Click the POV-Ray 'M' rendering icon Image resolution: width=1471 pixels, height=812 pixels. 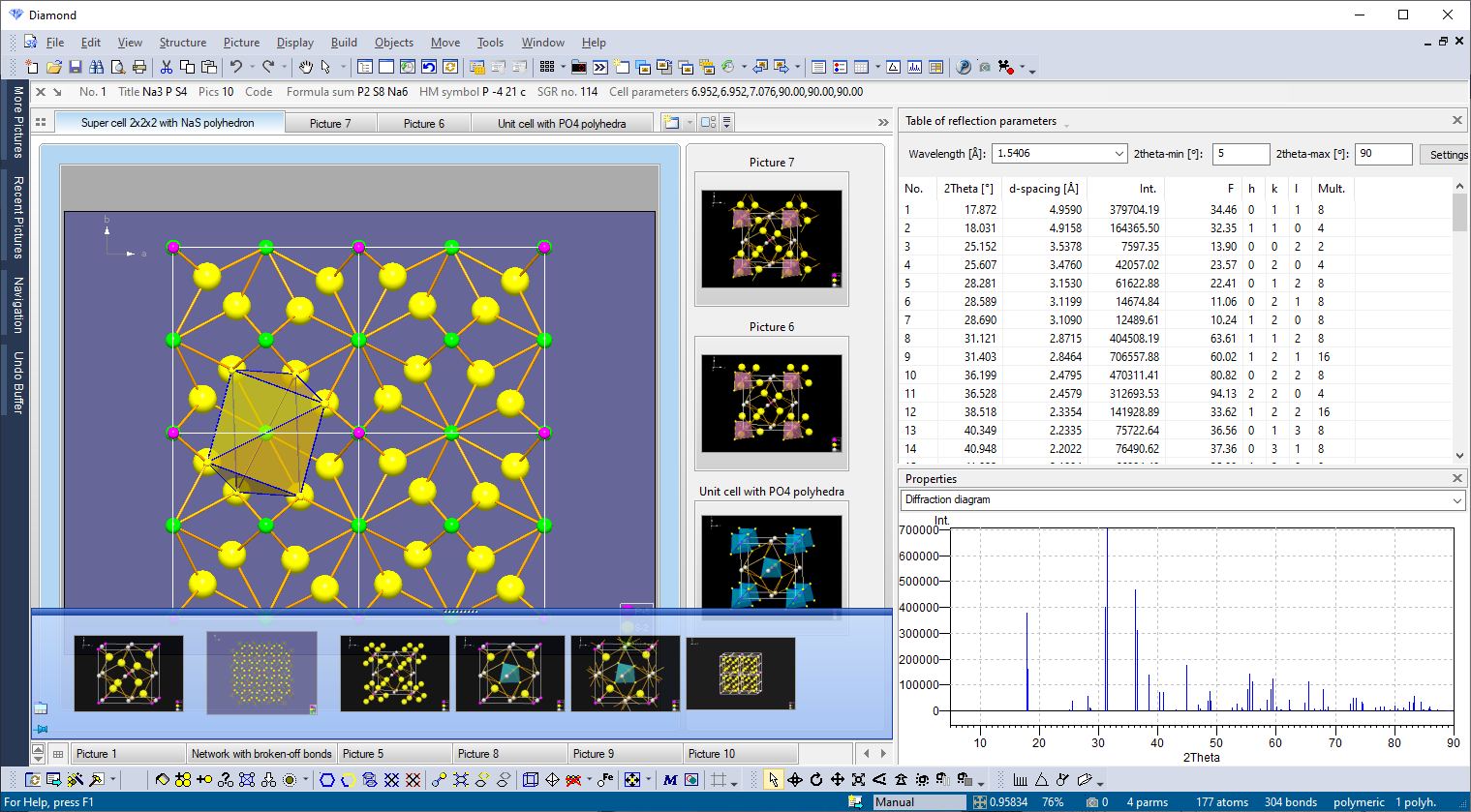click(669, 781)
